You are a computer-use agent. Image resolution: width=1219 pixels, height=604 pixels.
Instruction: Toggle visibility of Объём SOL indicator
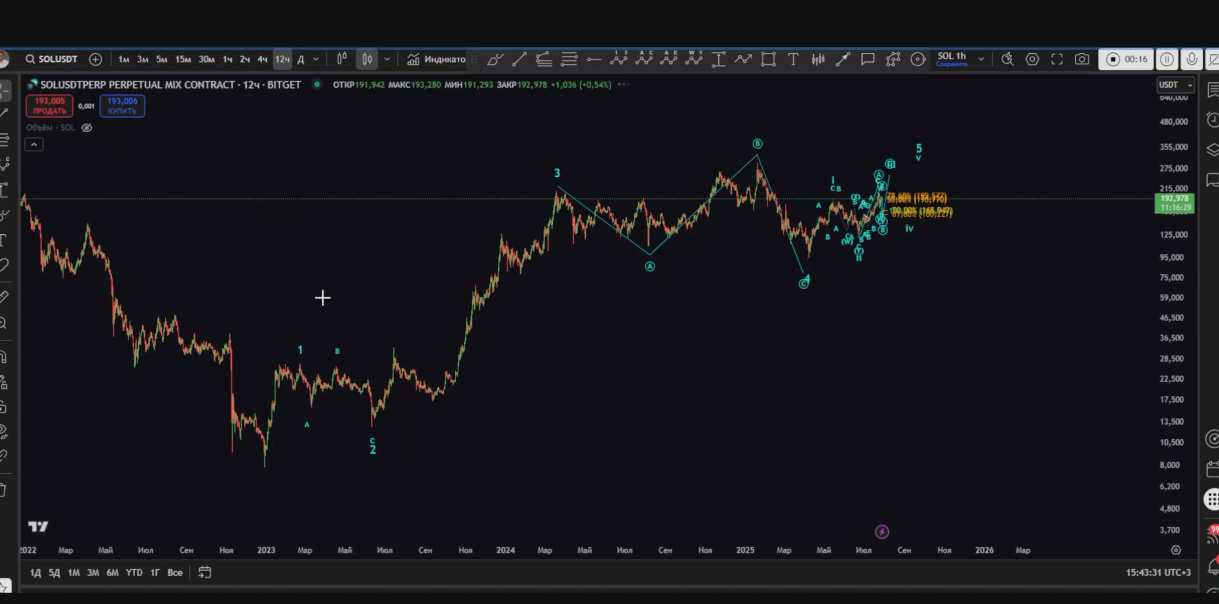[x=87, y=128]
